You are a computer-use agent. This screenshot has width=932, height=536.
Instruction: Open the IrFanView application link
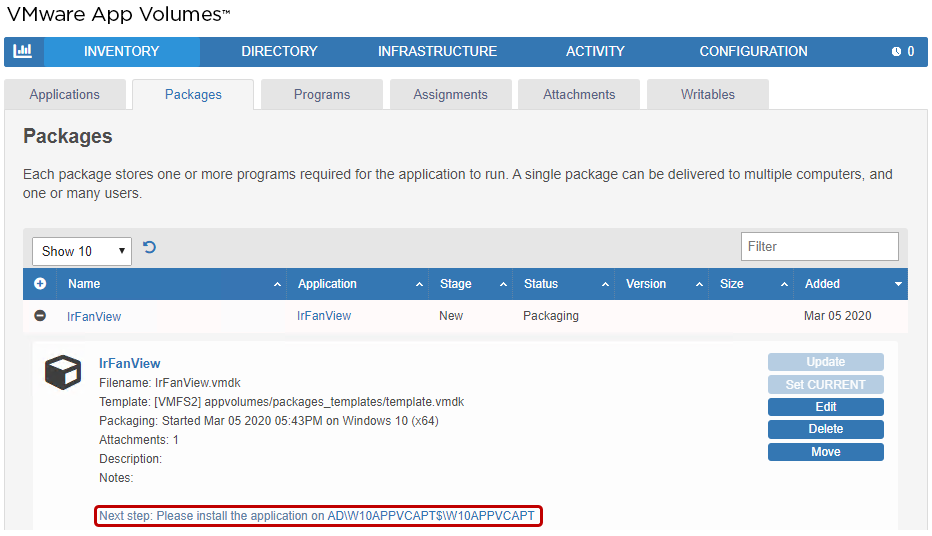click(x=324, y=316)
